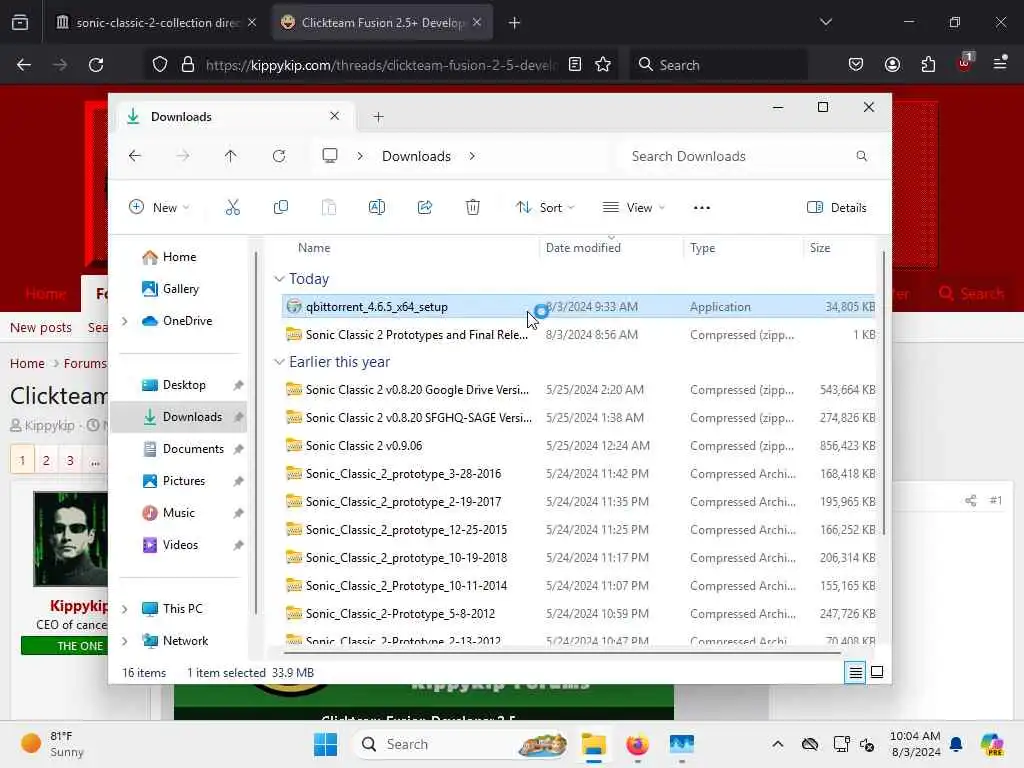Screen dimensions: 1024x768
Task: Click New posts link on forum page
Action: click(x=40, y=328)
